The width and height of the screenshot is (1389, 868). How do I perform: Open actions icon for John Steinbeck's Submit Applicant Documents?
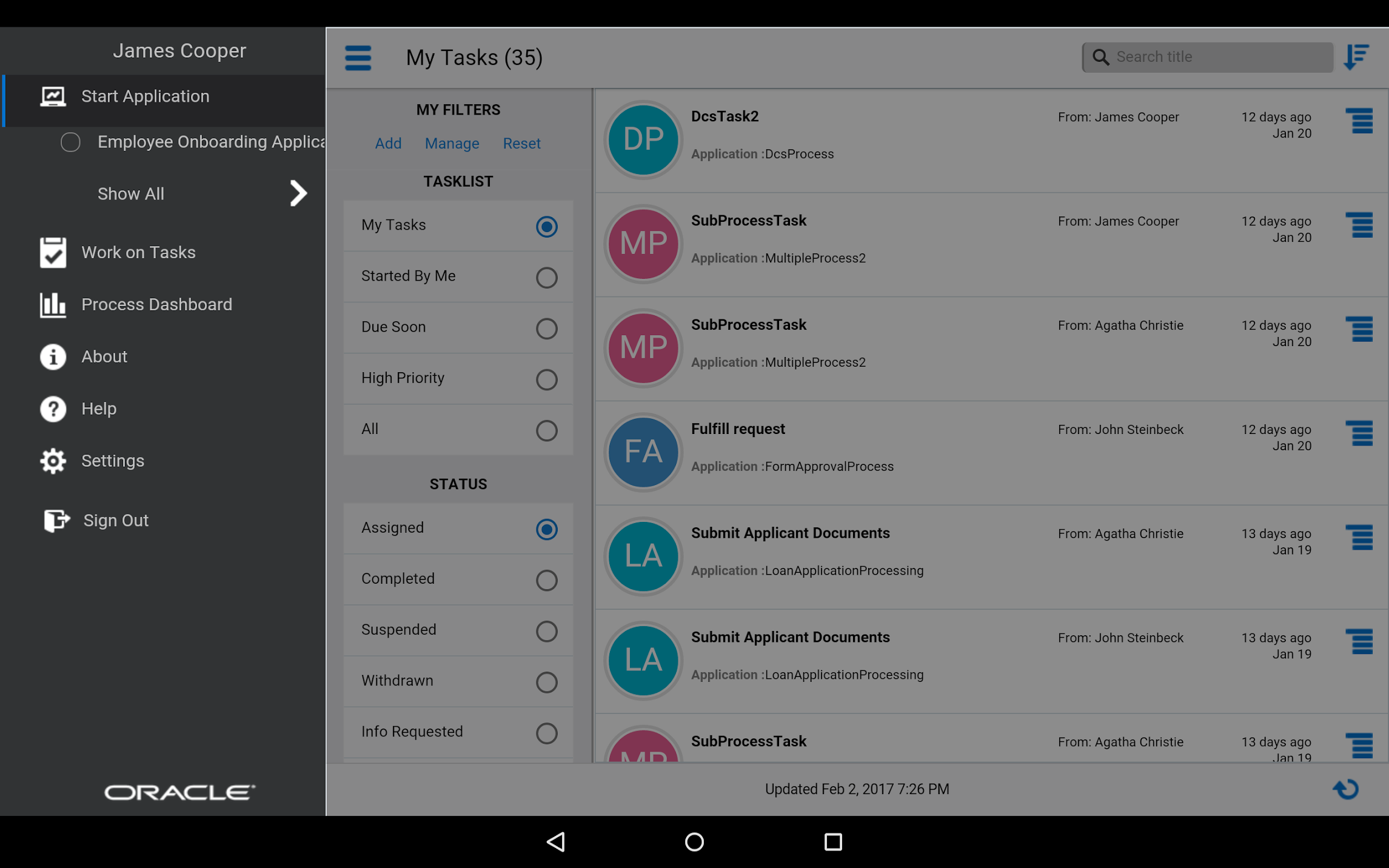(x=1359, y=642)
